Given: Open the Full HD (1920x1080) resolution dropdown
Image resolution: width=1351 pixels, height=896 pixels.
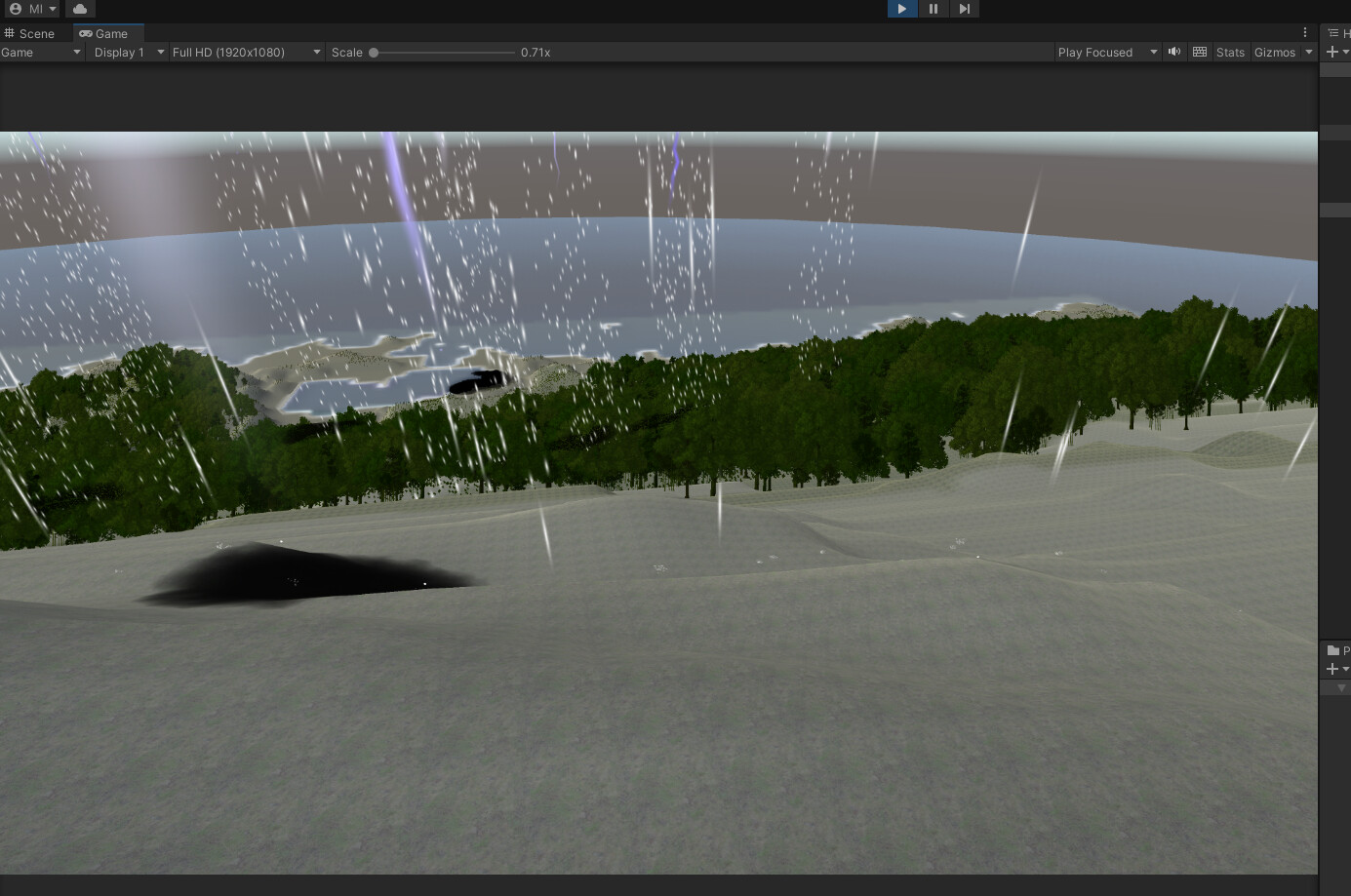Looking at the screenshot, I should [244, 52].
